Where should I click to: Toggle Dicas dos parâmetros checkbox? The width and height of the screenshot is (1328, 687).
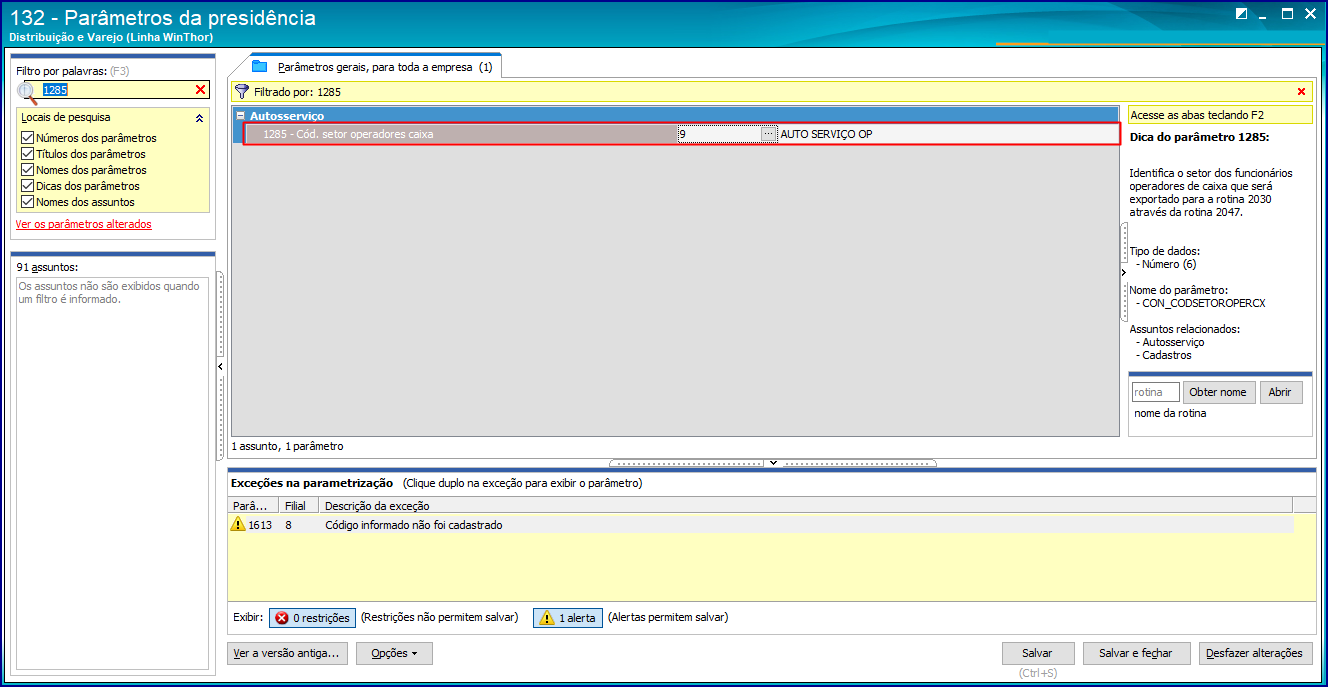(x=27, y=186)
